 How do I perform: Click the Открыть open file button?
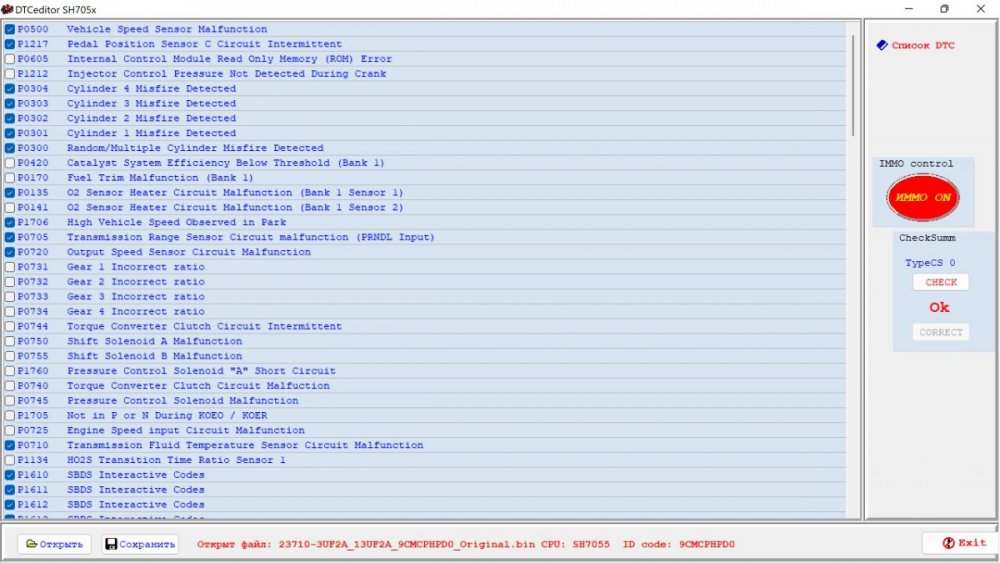(54, 544)
